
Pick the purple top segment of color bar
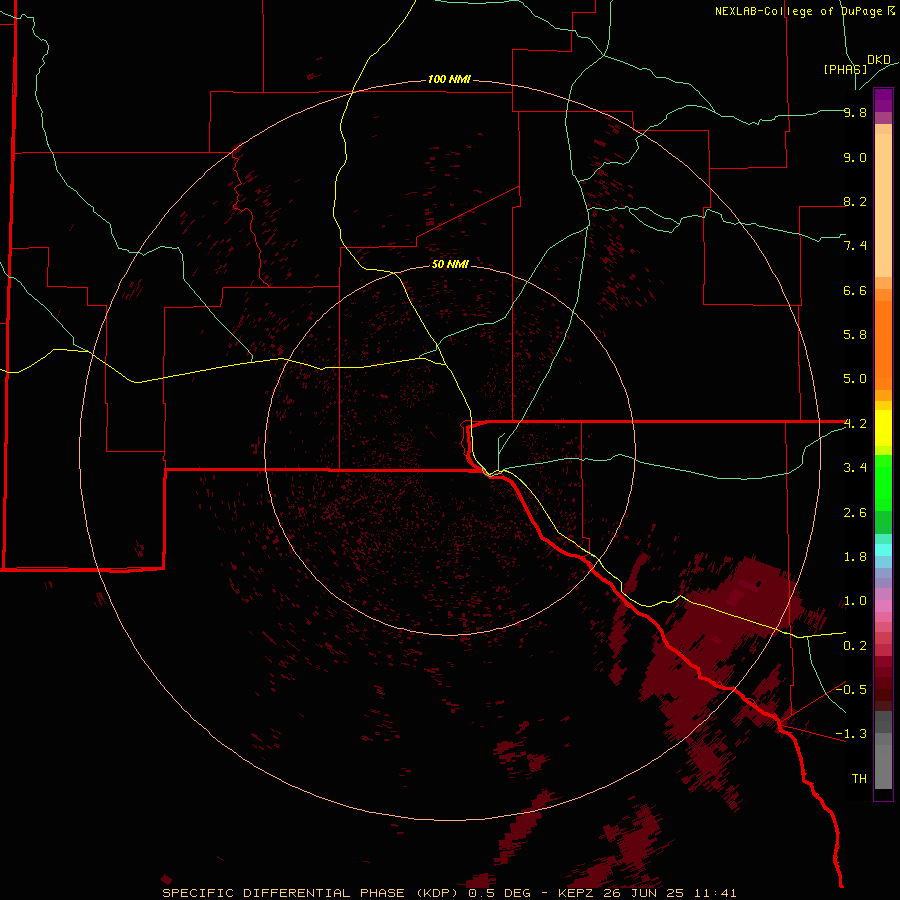883,100
